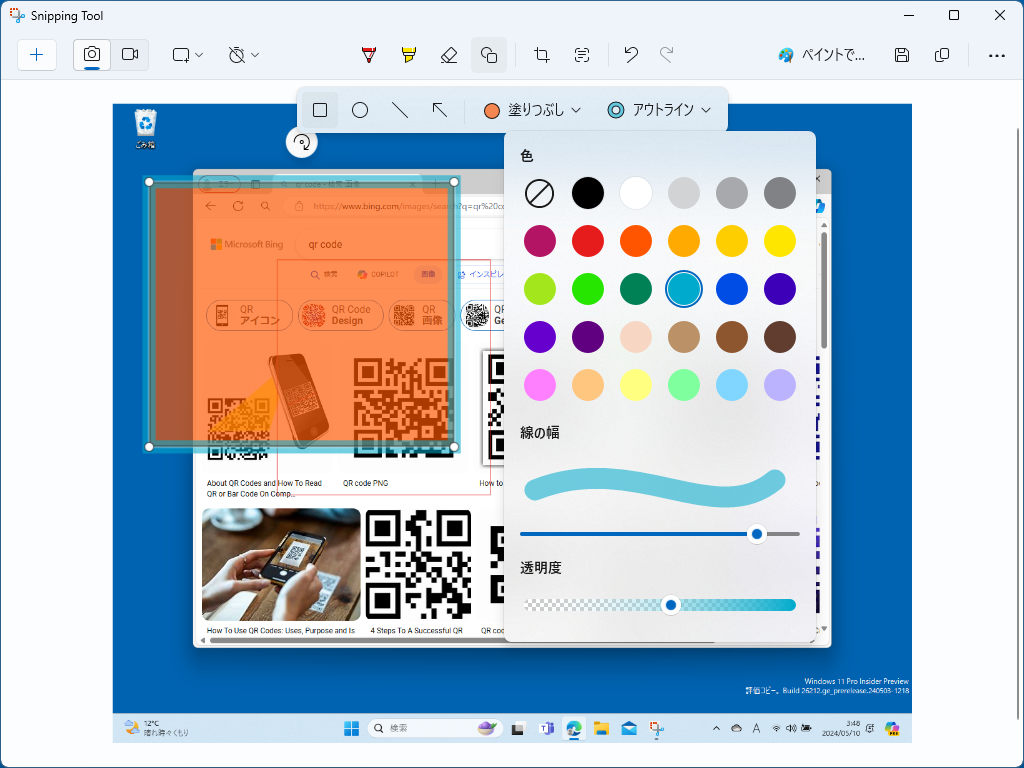Open Windows Start menu on taskbar
The height and width of the screenshot is (768, 1024).
(x=351, y=728)
